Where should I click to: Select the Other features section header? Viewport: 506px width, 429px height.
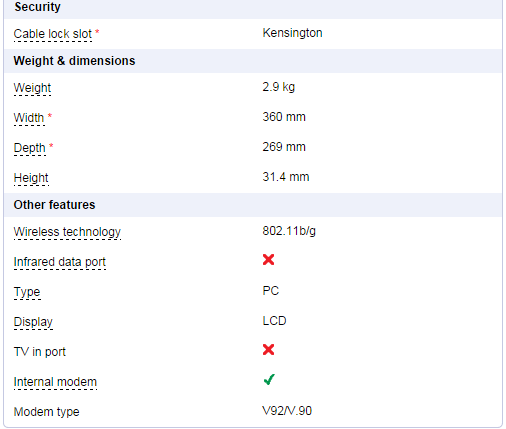253,205
